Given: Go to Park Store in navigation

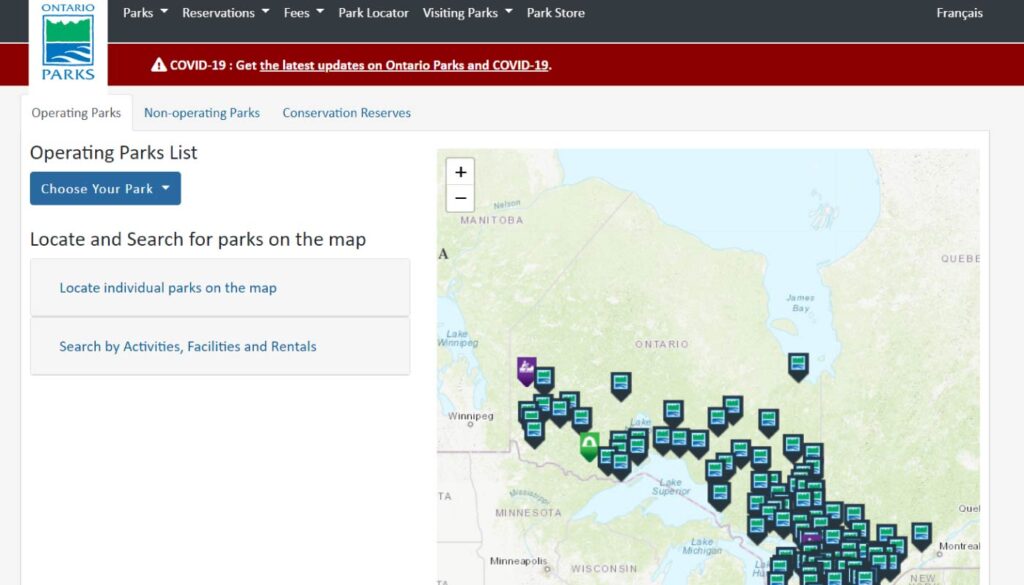Looking at the screenshot, I should pos(555,13).
